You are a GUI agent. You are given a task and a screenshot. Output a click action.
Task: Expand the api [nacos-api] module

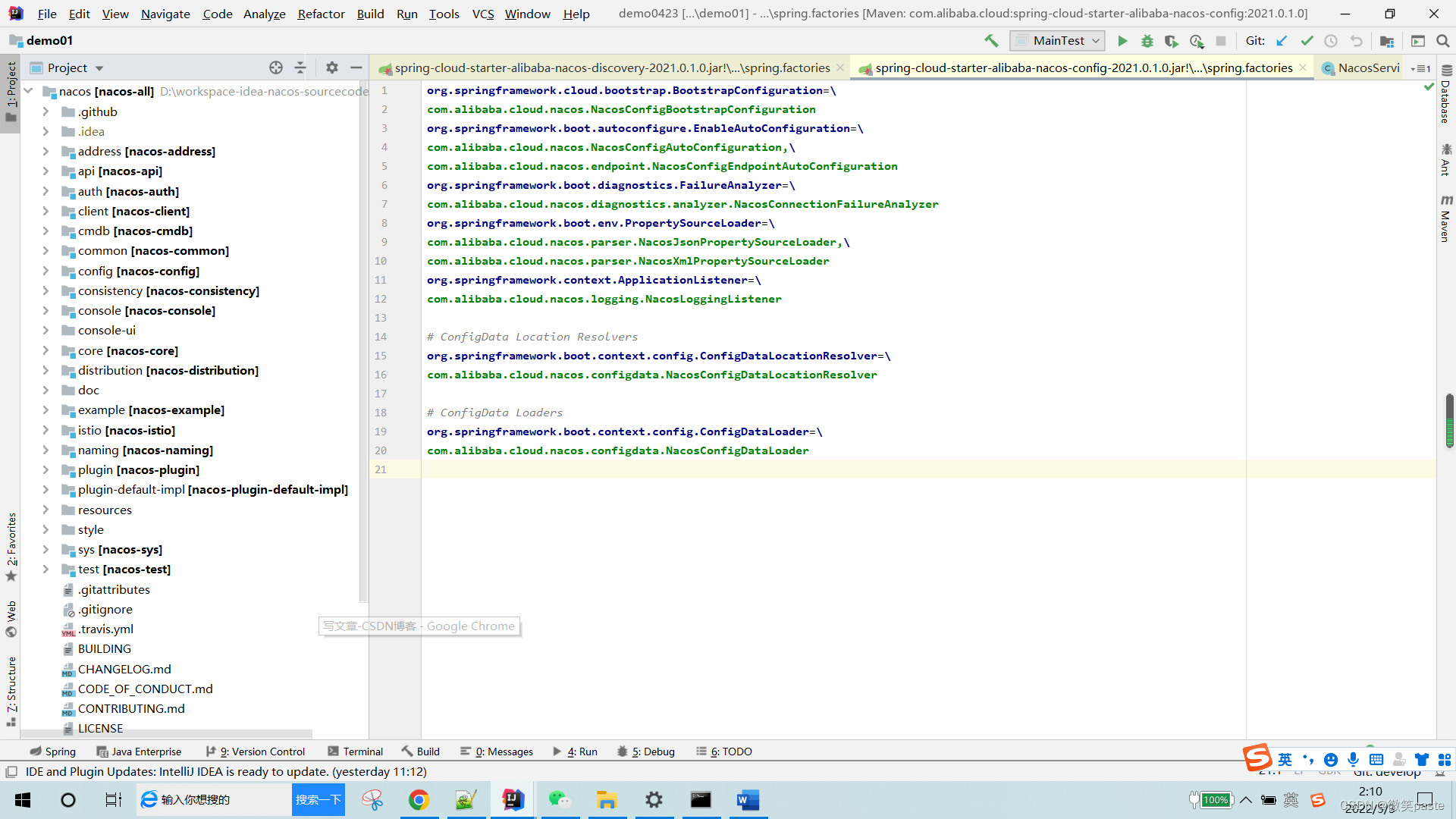tap(45, 171)
